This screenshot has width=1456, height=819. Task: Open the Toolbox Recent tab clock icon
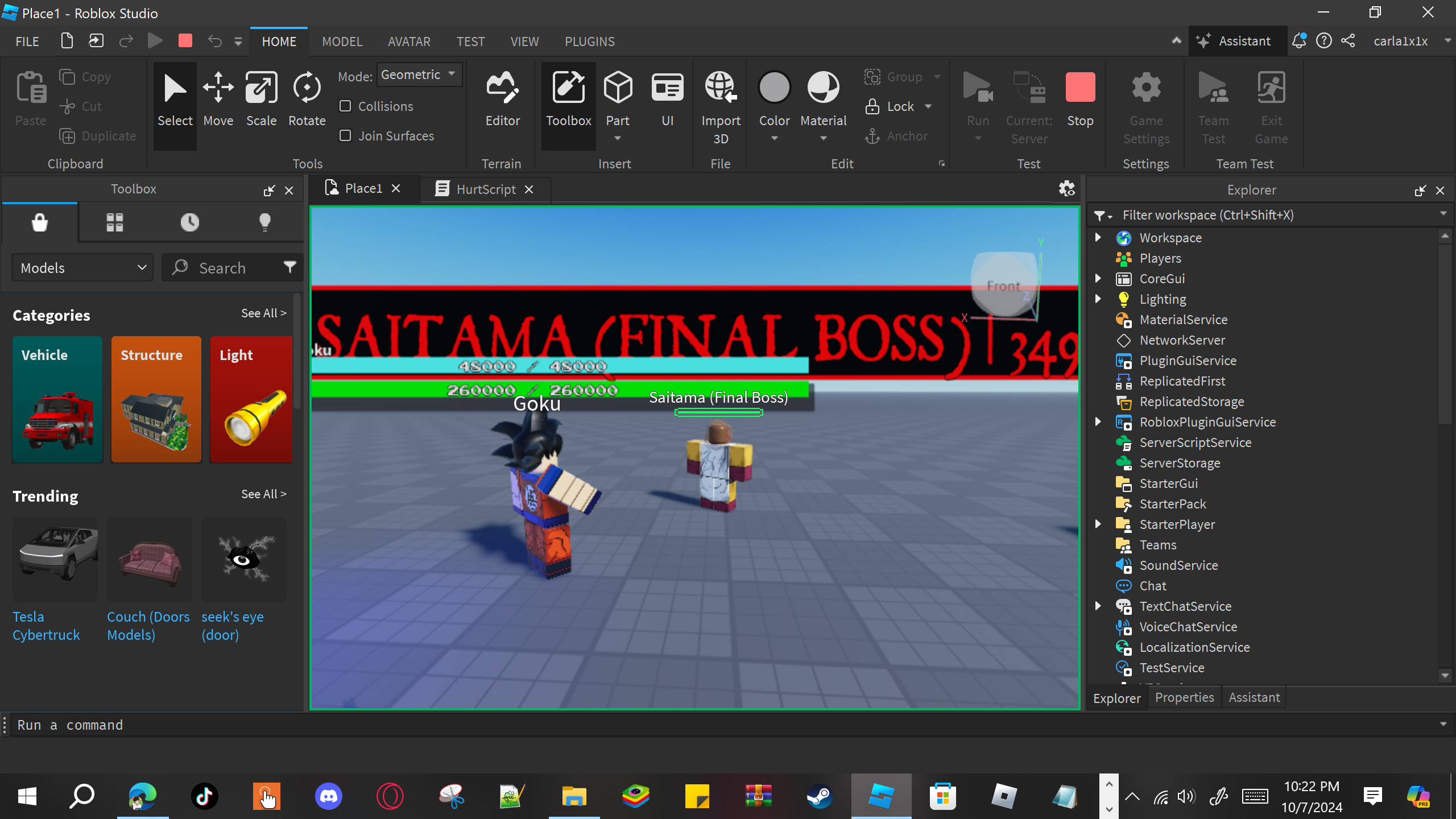[189, 222]
